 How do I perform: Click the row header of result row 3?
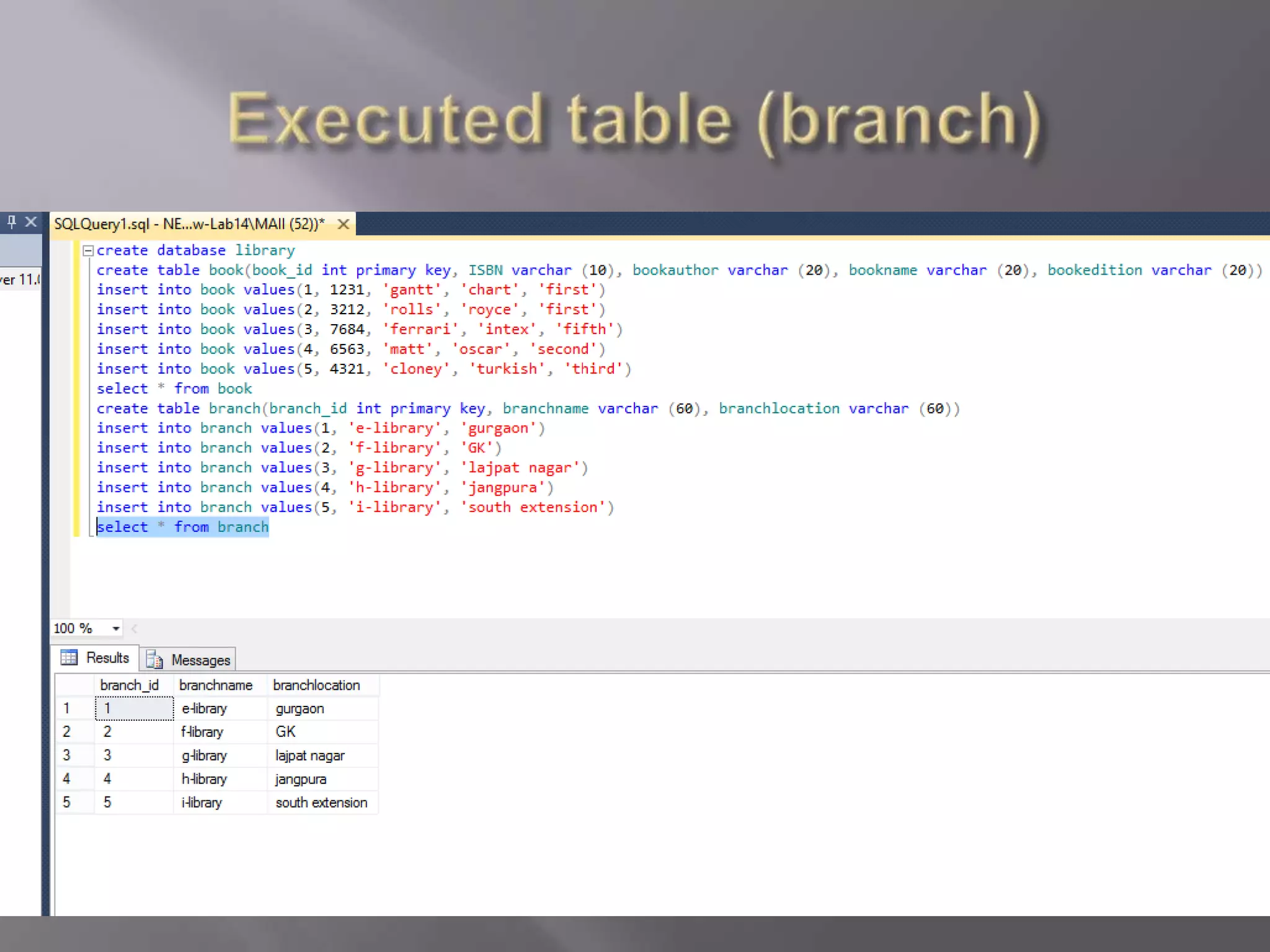click(75, 756)
